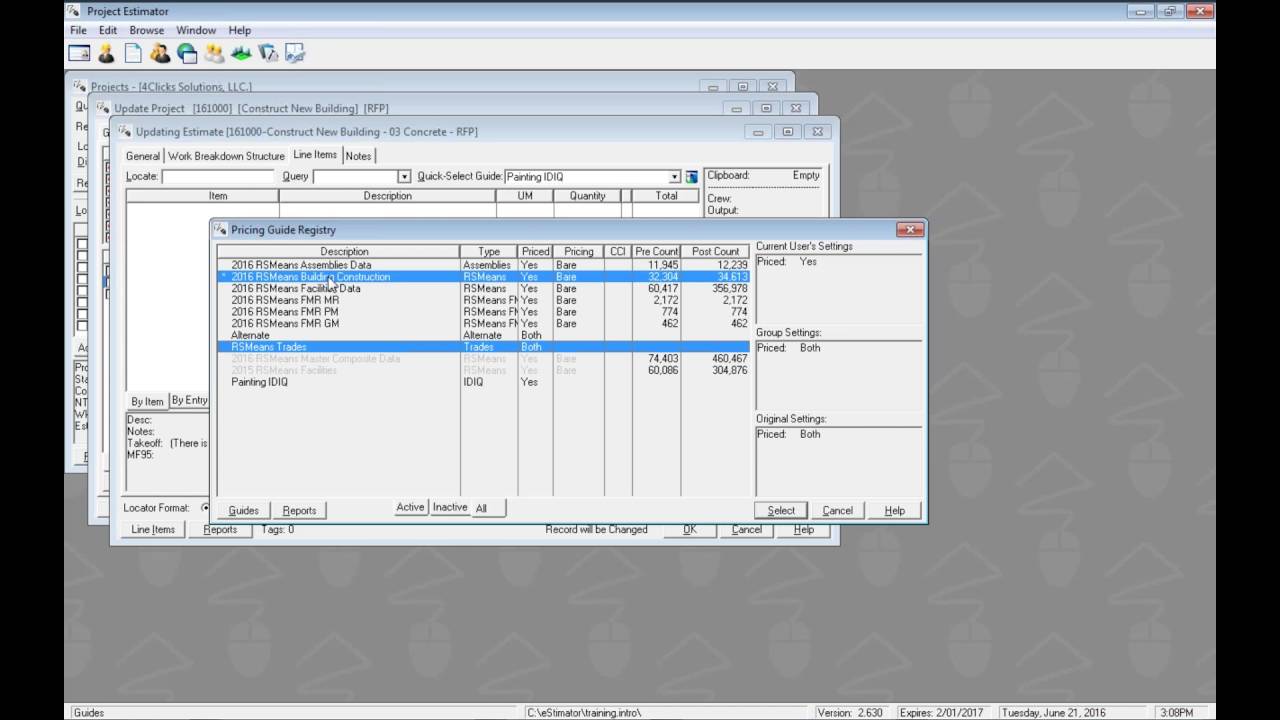Show Inactive pricing guides tab
This screenshot has height=720, width=1280.
pyautogui.click(x=450, y=508)
